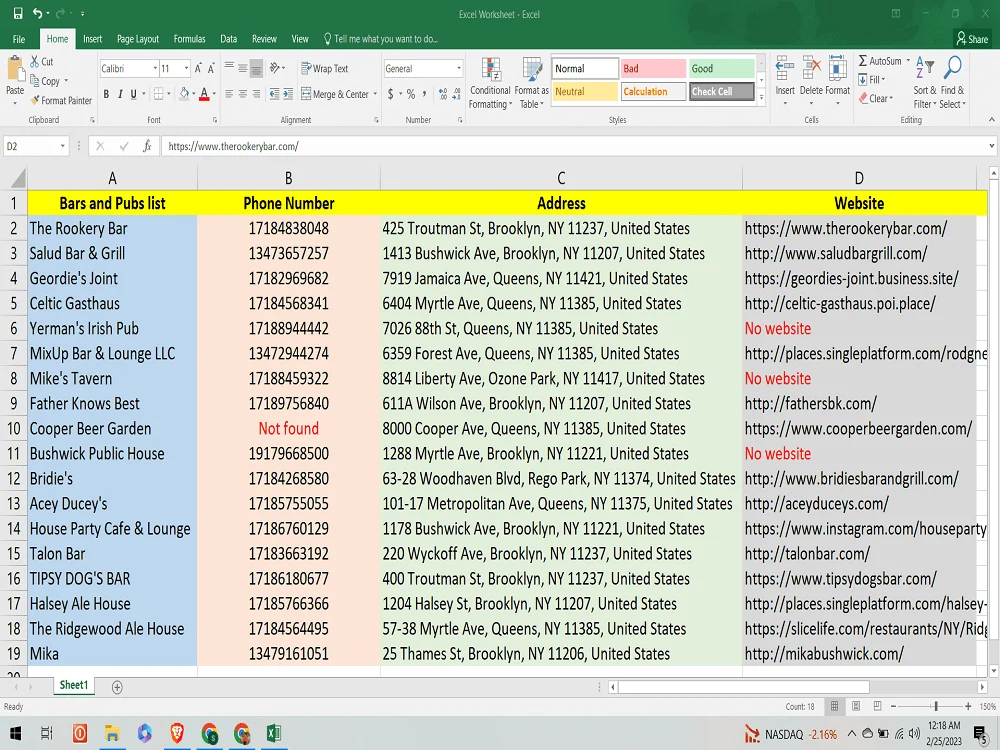Viewport: 1000px width, 750px height.
Task: Expand the cell styles gallery
Action: coord(761,98)
